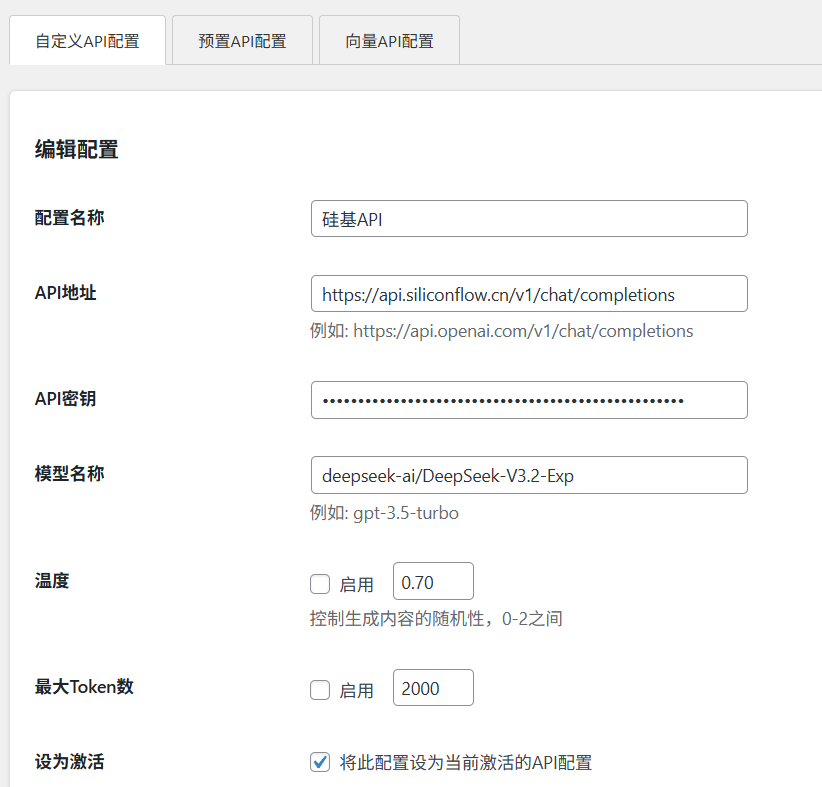Image resolution: width=822 pixels, height=787 pixels.
Task: Click the 编辑配置 section heading
Action: coord(76,150)
